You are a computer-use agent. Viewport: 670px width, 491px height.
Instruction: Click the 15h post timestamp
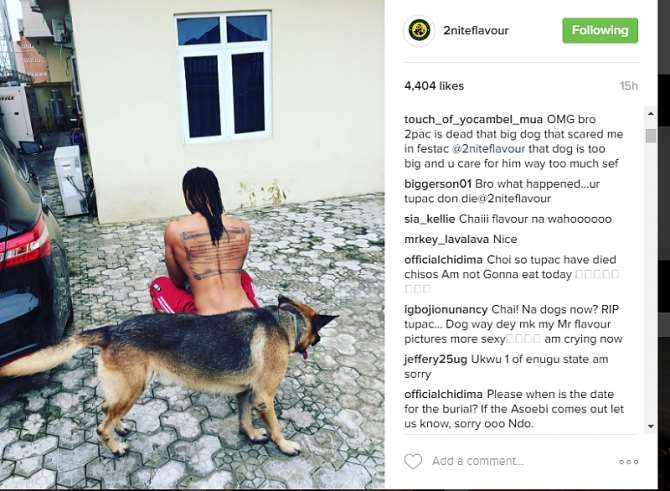coord(629,86)
